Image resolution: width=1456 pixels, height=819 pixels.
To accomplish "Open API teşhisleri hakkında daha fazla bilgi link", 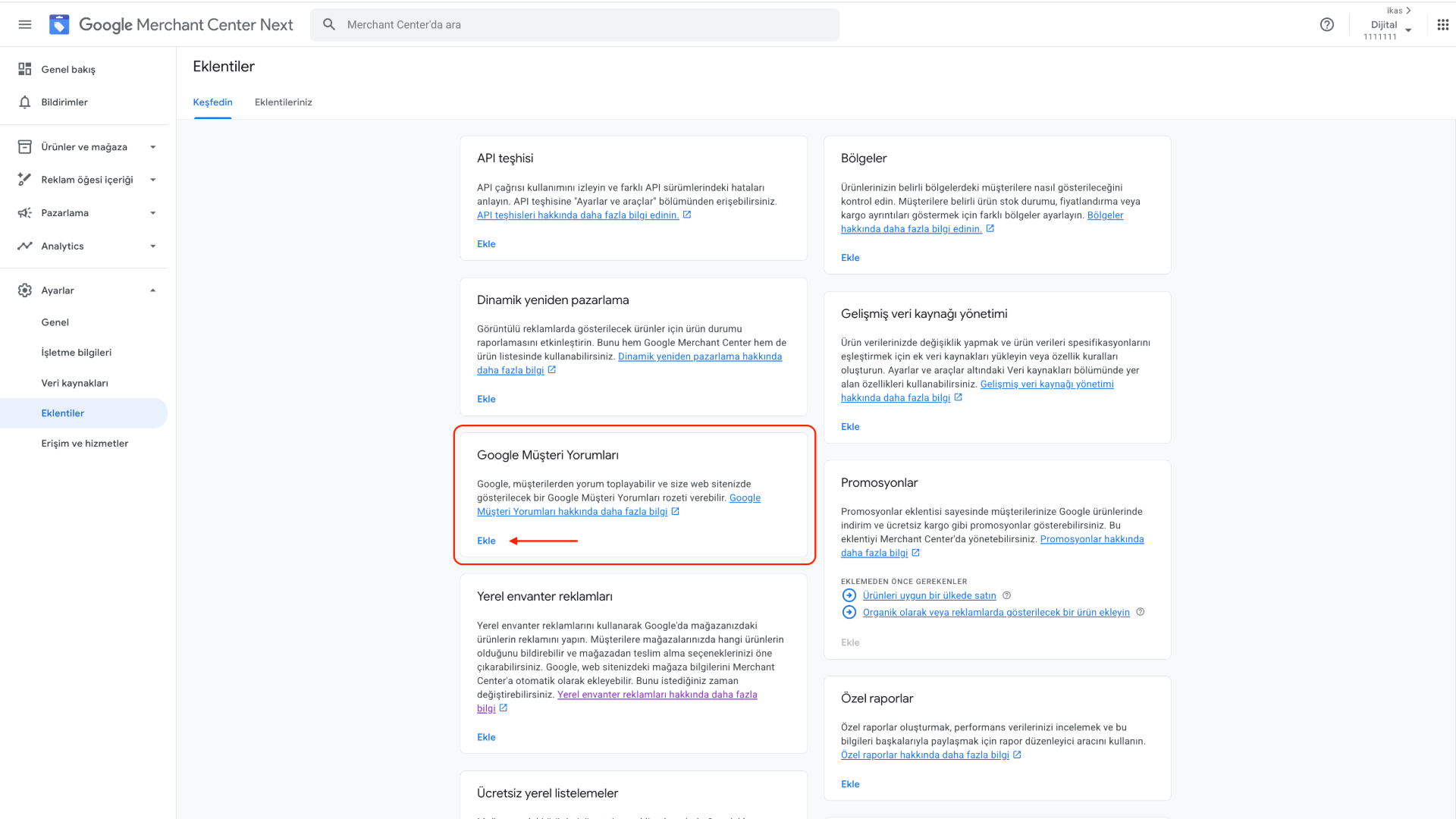I will click(578, 215).
